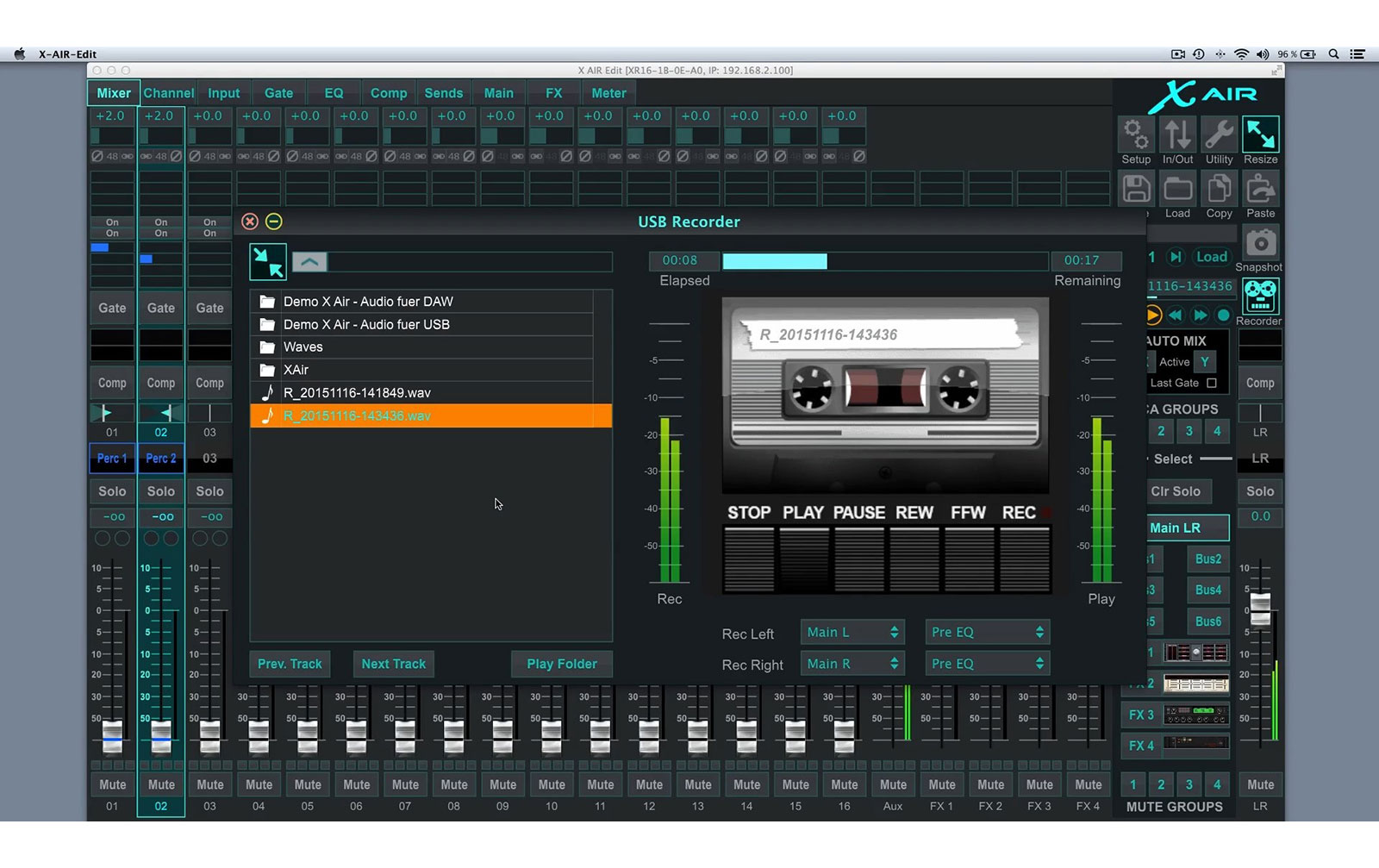Open the Rec Left source dropdown
Viewport: 1379px width, 868px height.
click(x=852, y=633)
